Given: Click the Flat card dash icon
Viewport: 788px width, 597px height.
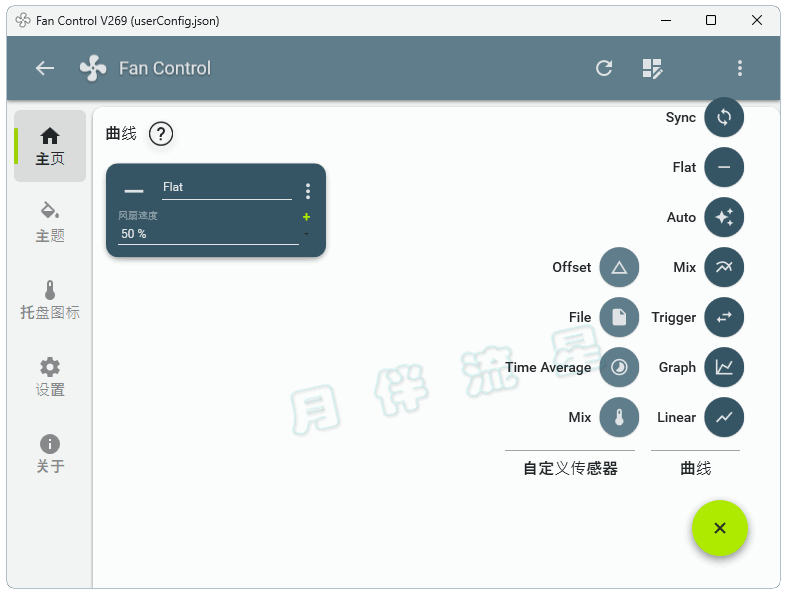Looking at the screenshot, I should coord(134,191).
